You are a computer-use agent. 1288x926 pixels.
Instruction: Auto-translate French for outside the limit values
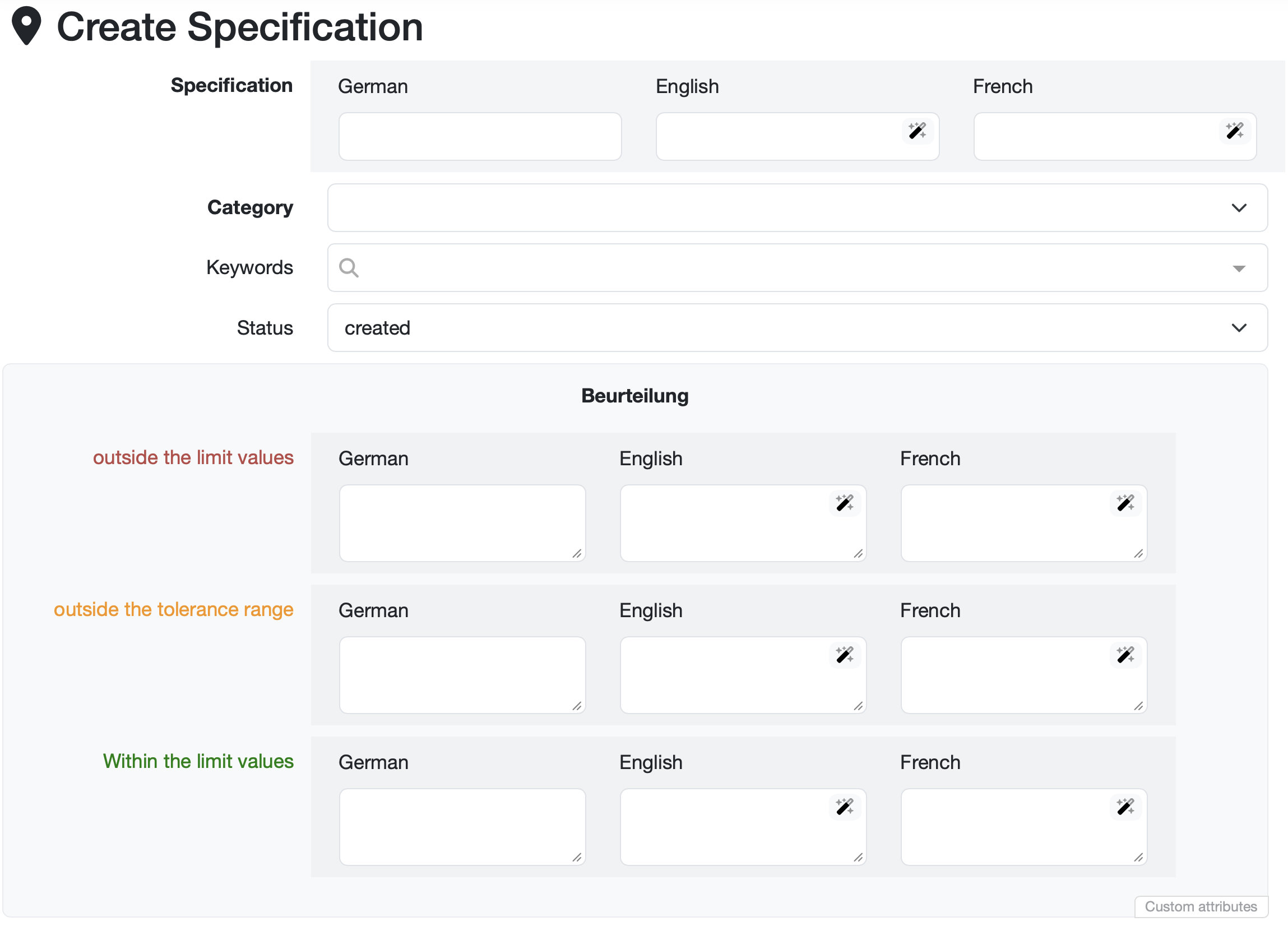1125,503
